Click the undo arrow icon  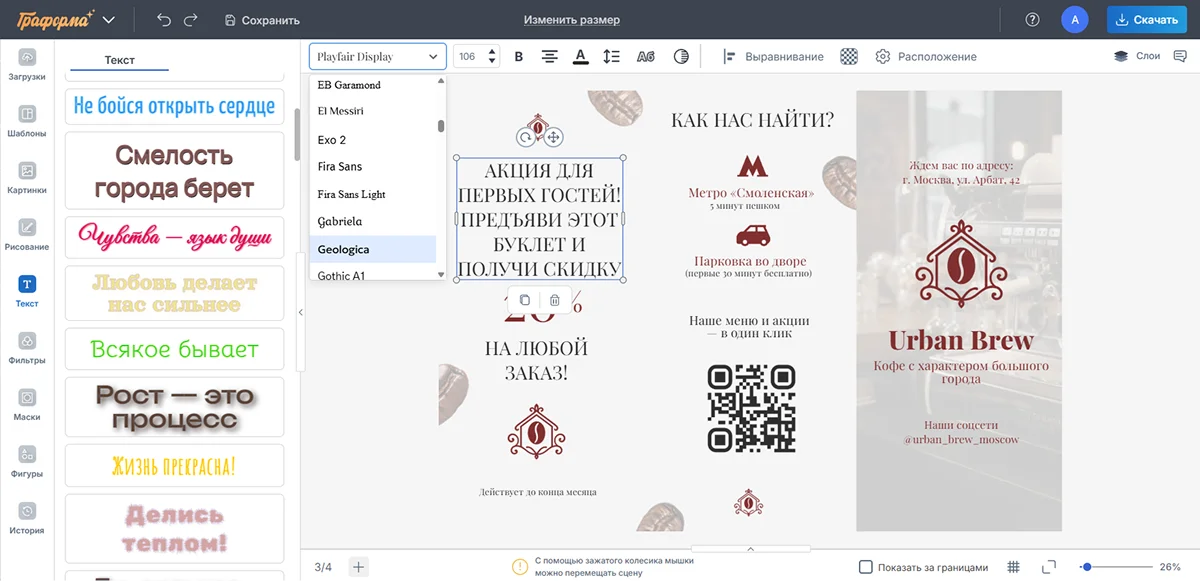164,20
